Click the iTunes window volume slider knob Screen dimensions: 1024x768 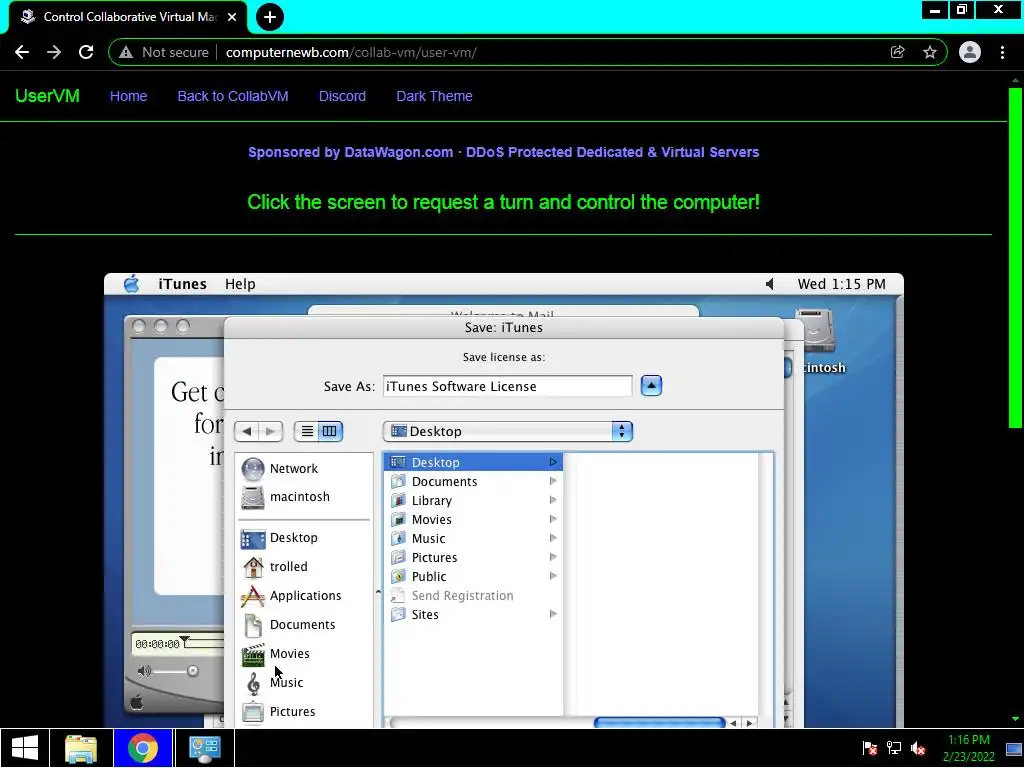(193, 671)
